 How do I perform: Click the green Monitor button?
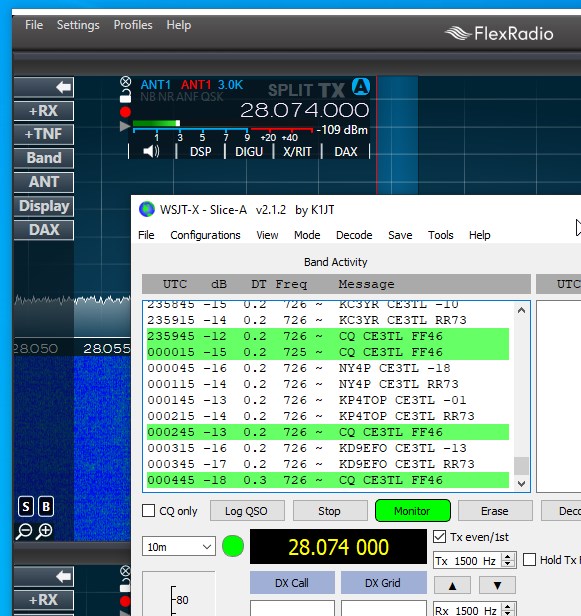point(412,511)
